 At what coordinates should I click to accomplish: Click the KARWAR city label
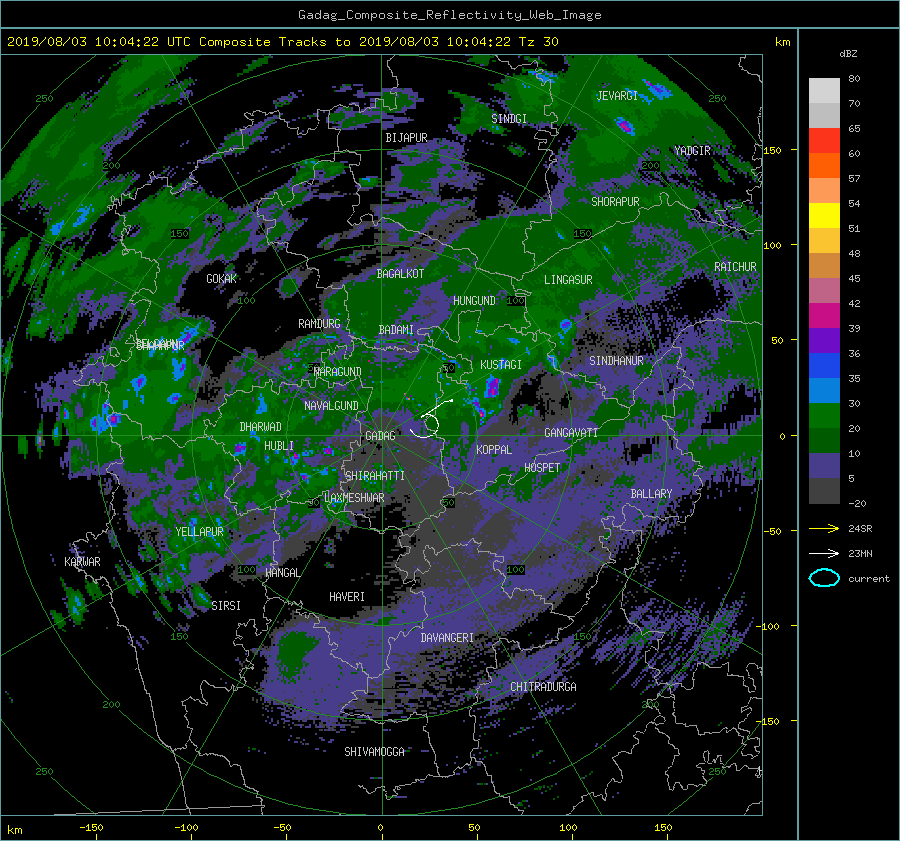point(82,561)
